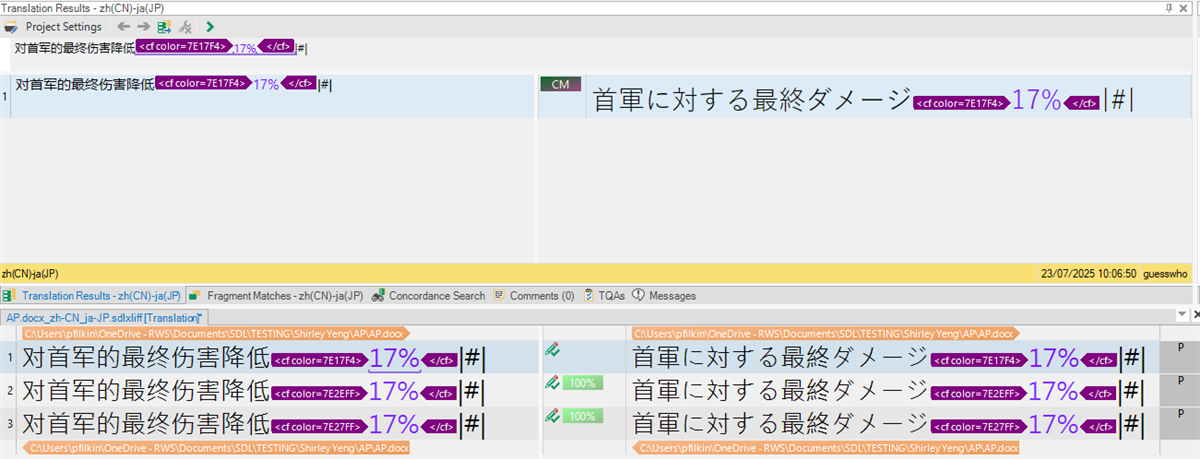Open the TQAs tab
The image size is (1200, 459).
coord(603,296)
